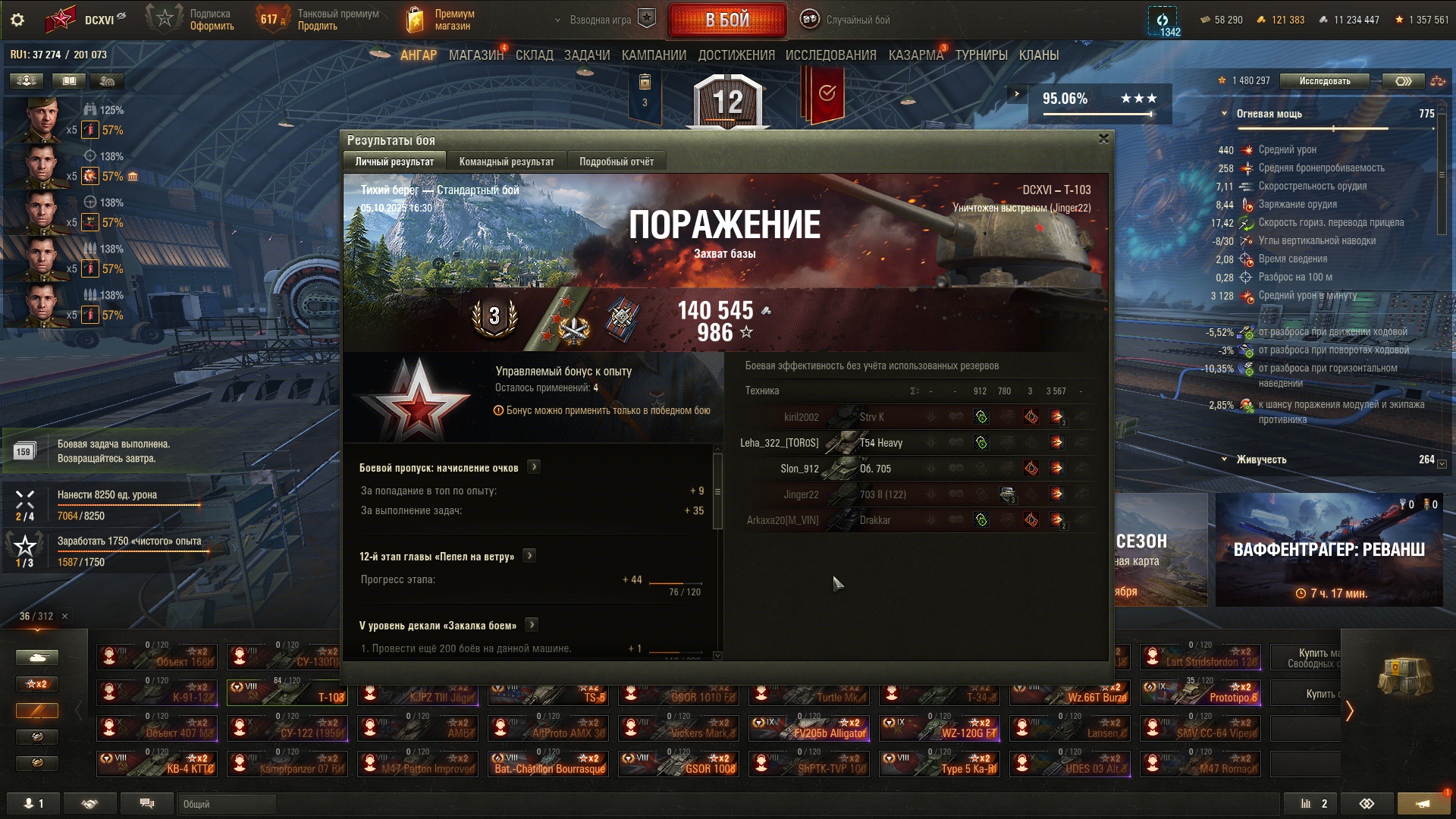
Task: Collapse the Огневая мощь section
Action: (1224, 114)
